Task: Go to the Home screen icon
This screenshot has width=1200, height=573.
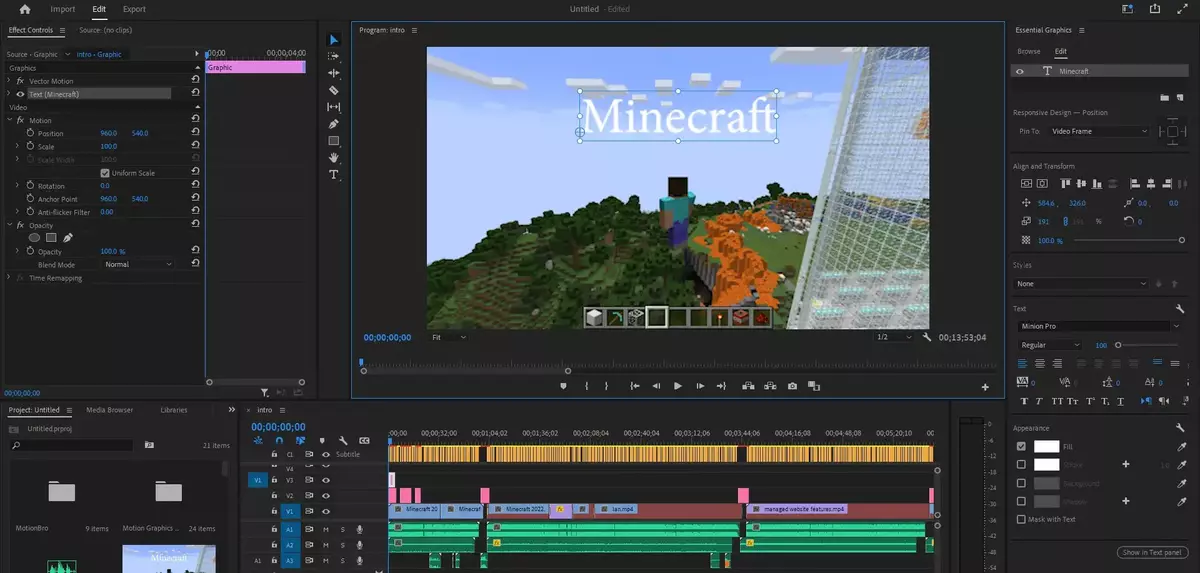Action: [x=24, y=9]
